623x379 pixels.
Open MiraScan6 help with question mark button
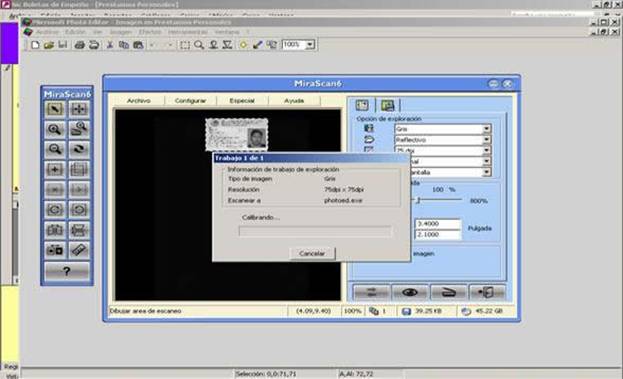click(x=67, y=271)
